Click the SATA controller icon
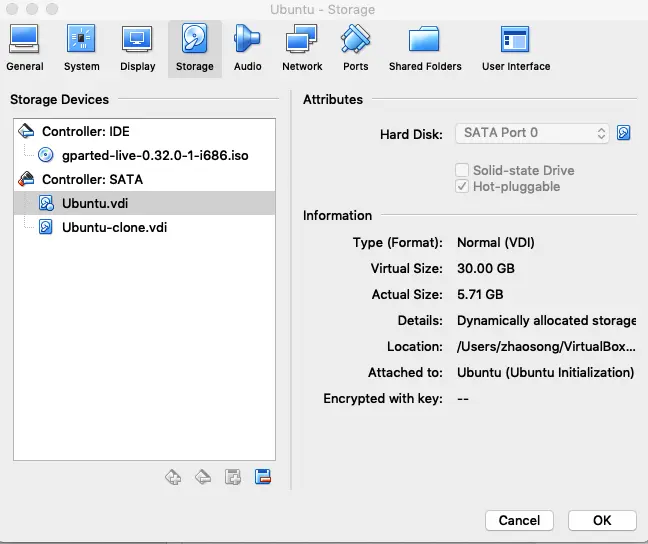The image size is (648, 544). pos(26,179)
